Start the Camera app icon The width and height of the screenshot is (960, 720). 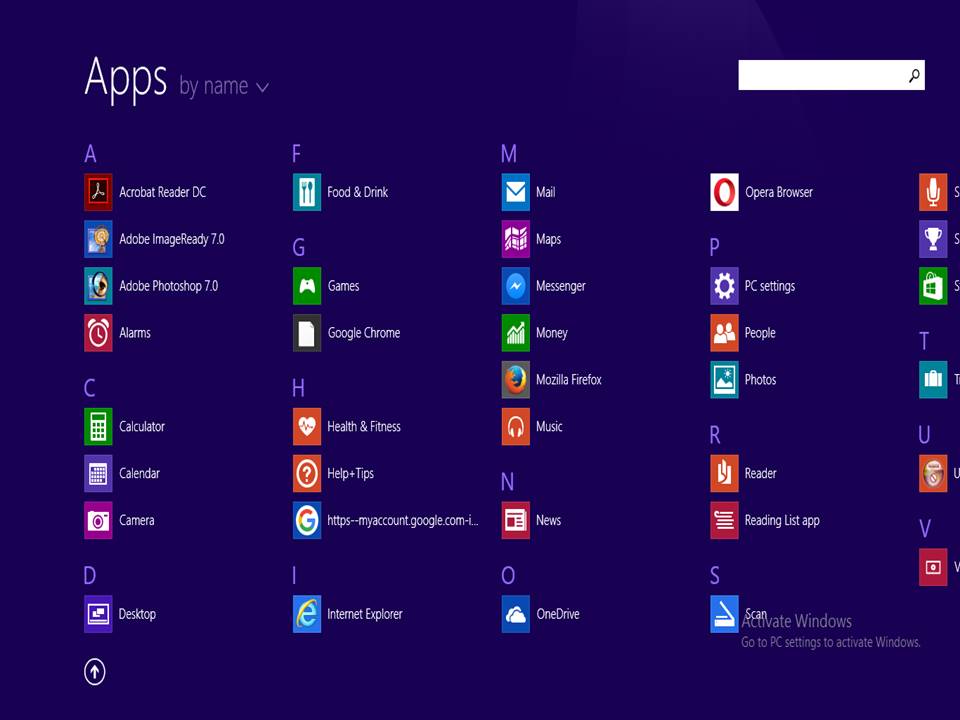pos(98,520)
